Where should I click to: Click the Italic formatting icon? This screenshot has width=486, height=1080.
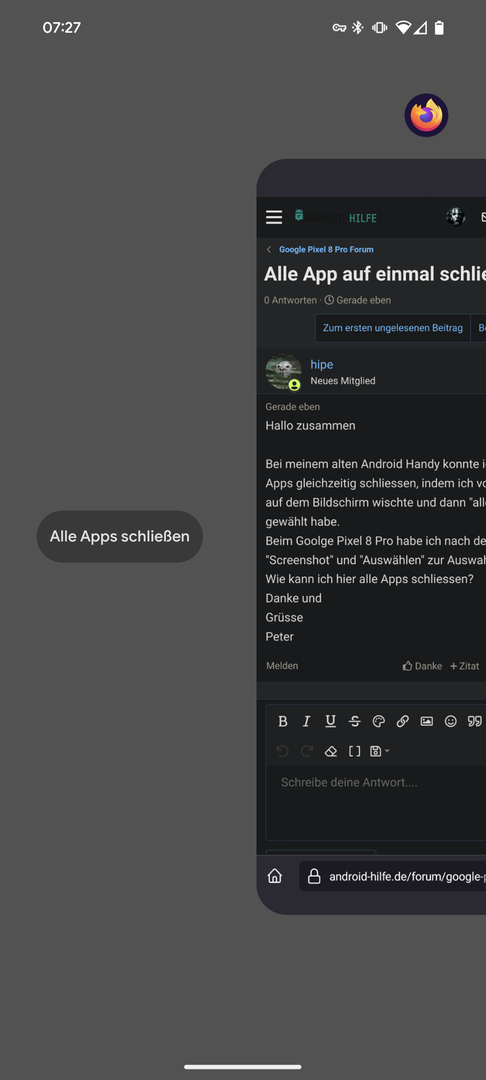[x=306, y=721]
